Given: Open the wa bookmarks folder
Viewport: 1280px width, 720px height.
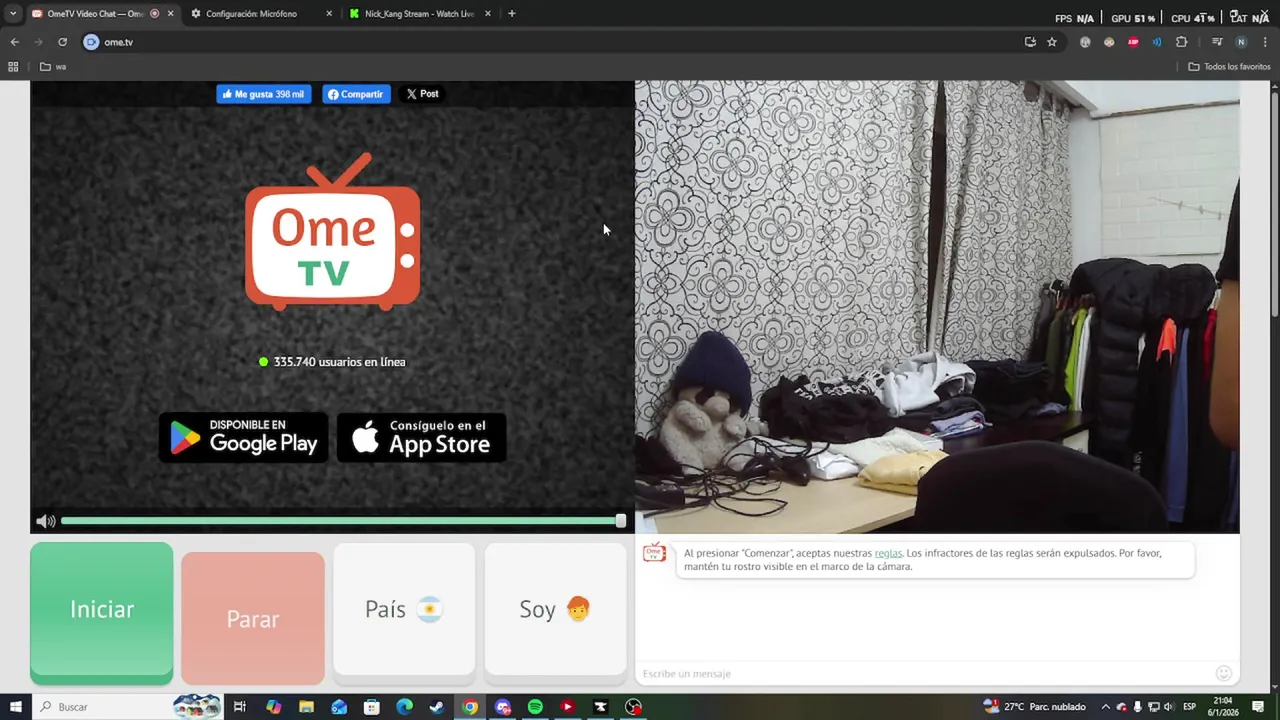Looking at the screenshot, I should pyautogui.click(x=53, y=67).
